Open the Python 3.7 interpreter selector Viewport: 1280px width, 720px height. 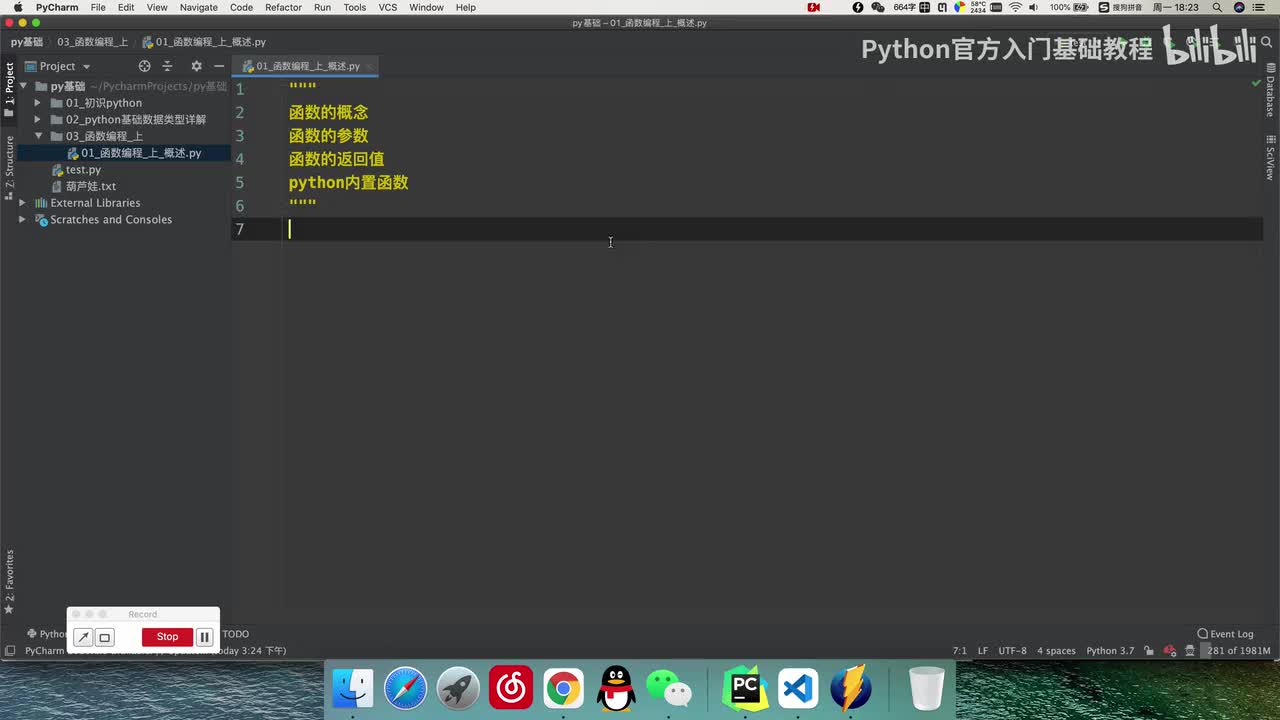[1110, 651]
